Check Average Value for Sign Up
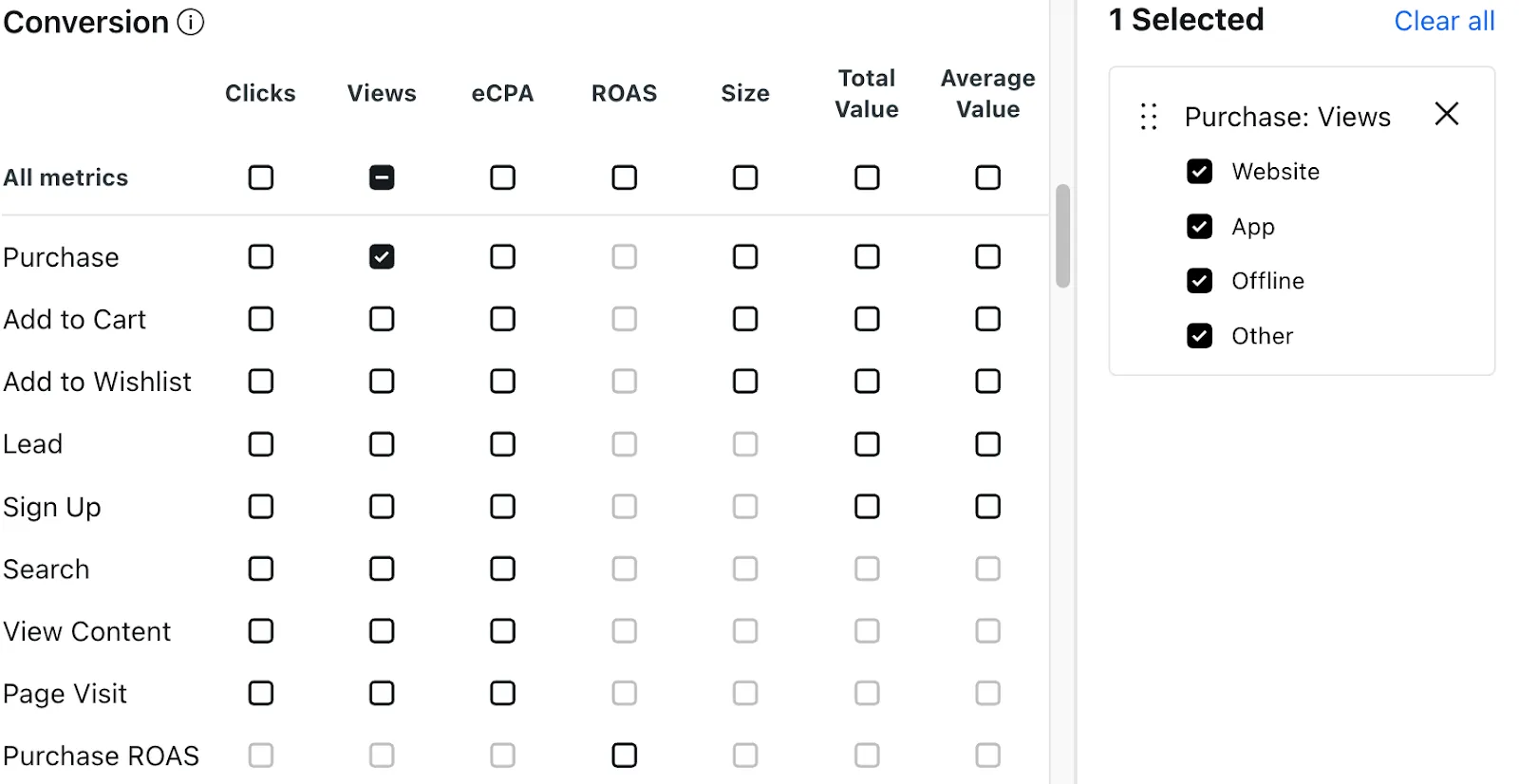Screen dimensions: 1519x784 click(x=987, y=506)
